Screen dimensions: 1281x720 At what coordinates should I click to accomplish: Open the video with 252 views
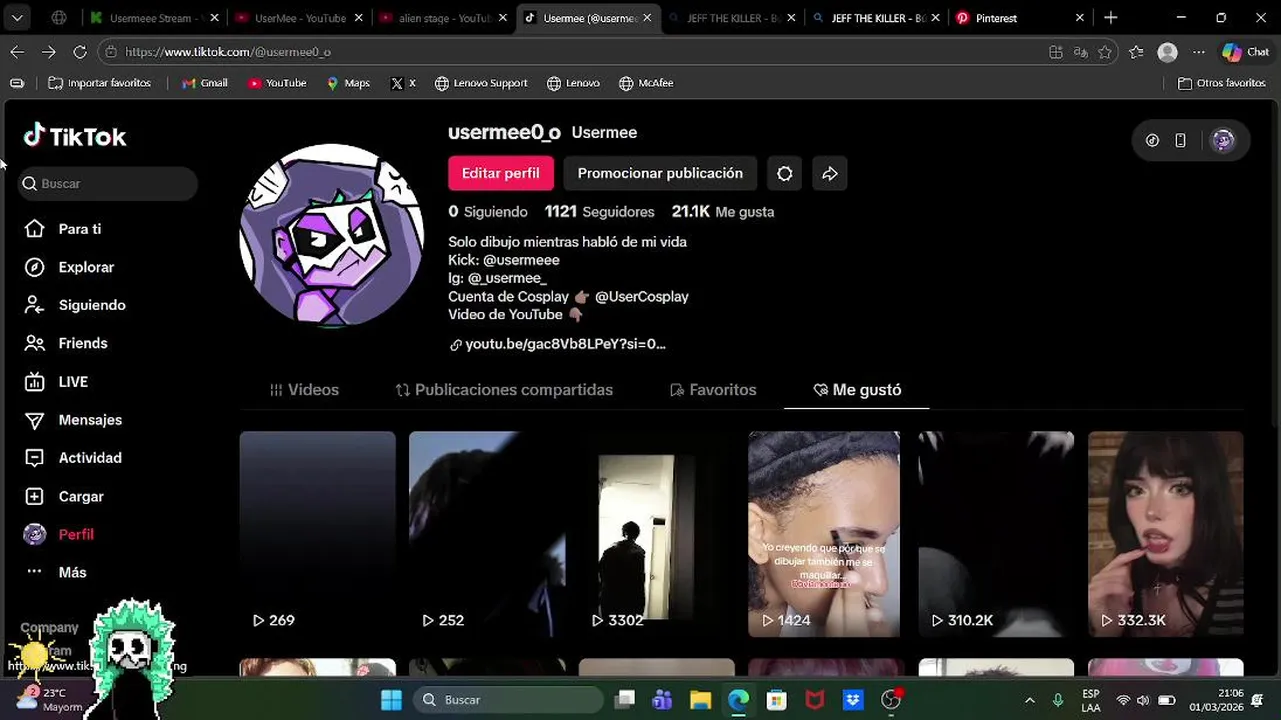coord(487,534)
